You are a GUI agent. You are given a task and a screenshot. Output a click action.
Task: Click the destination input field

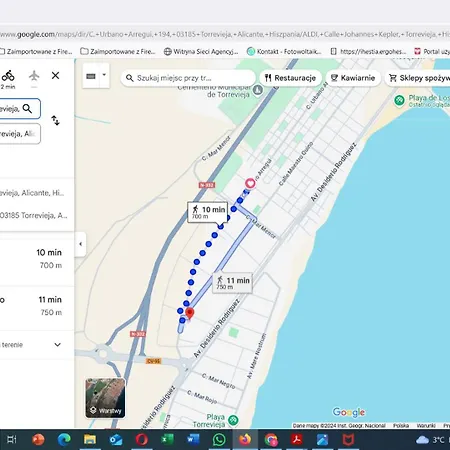(x=20, y=134)
